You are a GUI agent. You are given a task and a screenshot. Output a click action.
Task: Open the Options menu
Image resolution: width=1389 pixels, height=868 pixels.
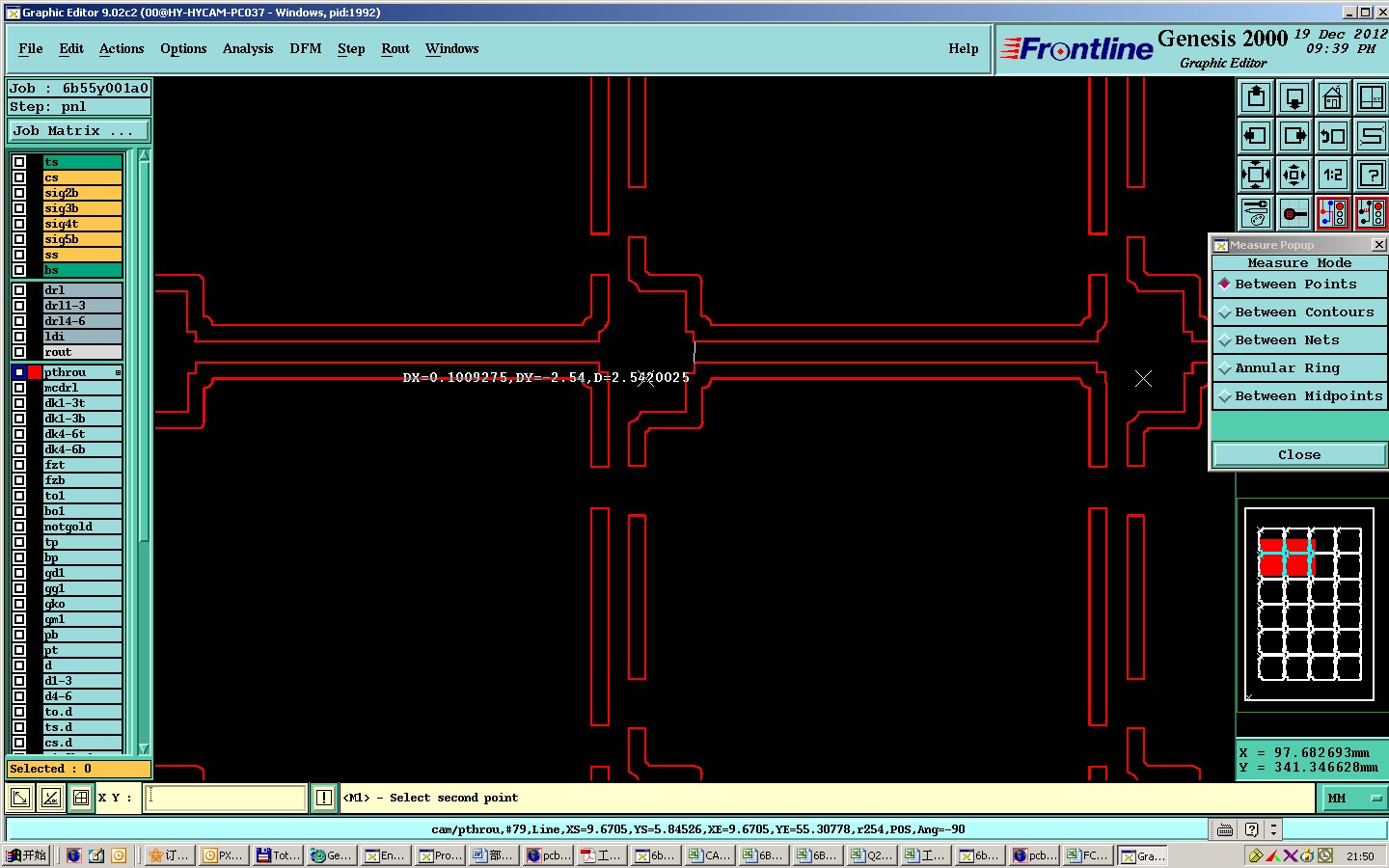pos(183,49)
